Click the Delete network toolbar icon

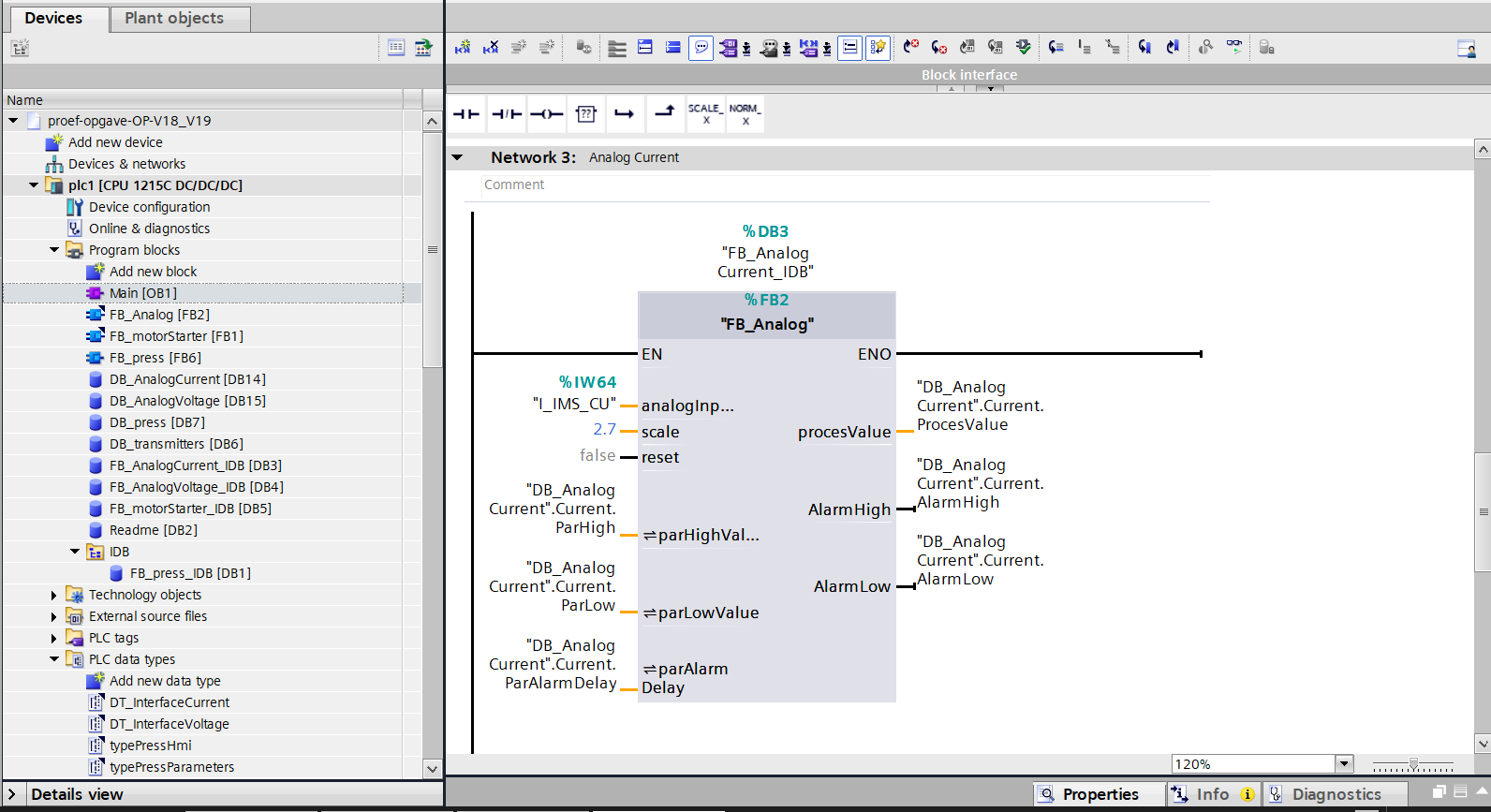(491, 47)
